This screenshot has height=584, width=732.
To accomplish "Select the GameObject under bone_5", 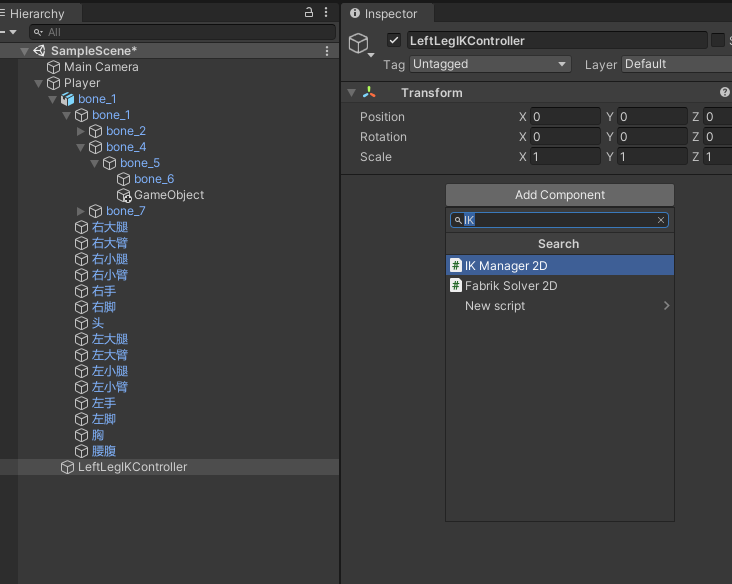I will click(x=169, y=195).
